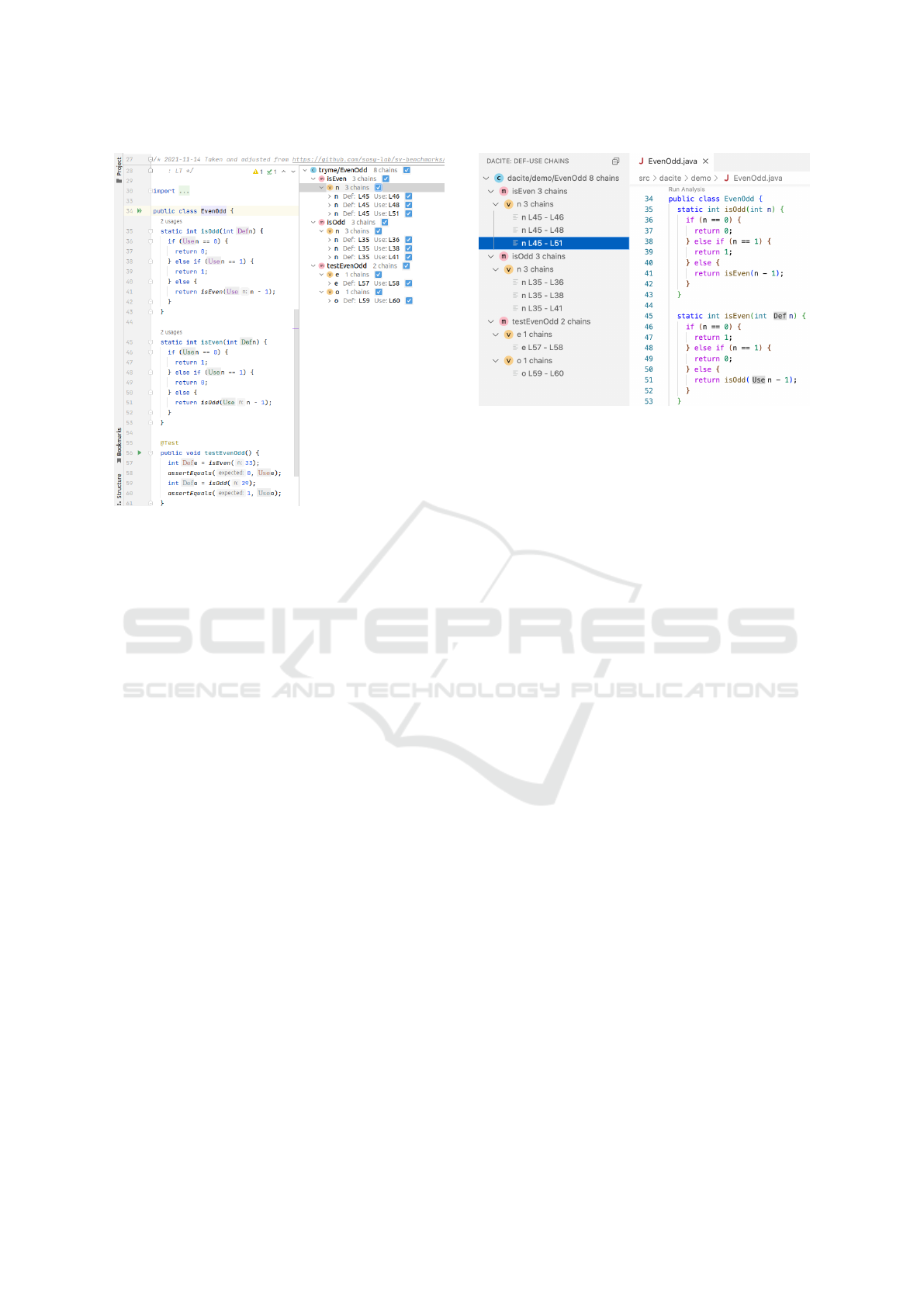Toggle the testEvenOdd 2 chains checkbox
The image size is (924, 1307).
(407, 265)
